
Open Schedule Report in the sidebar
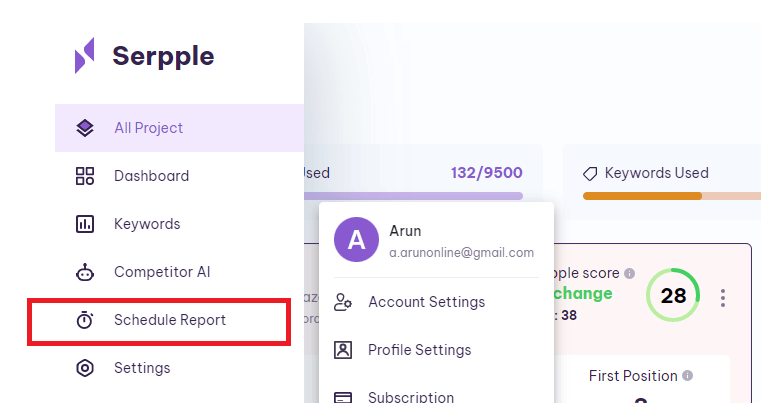click(x=170, y=320)
